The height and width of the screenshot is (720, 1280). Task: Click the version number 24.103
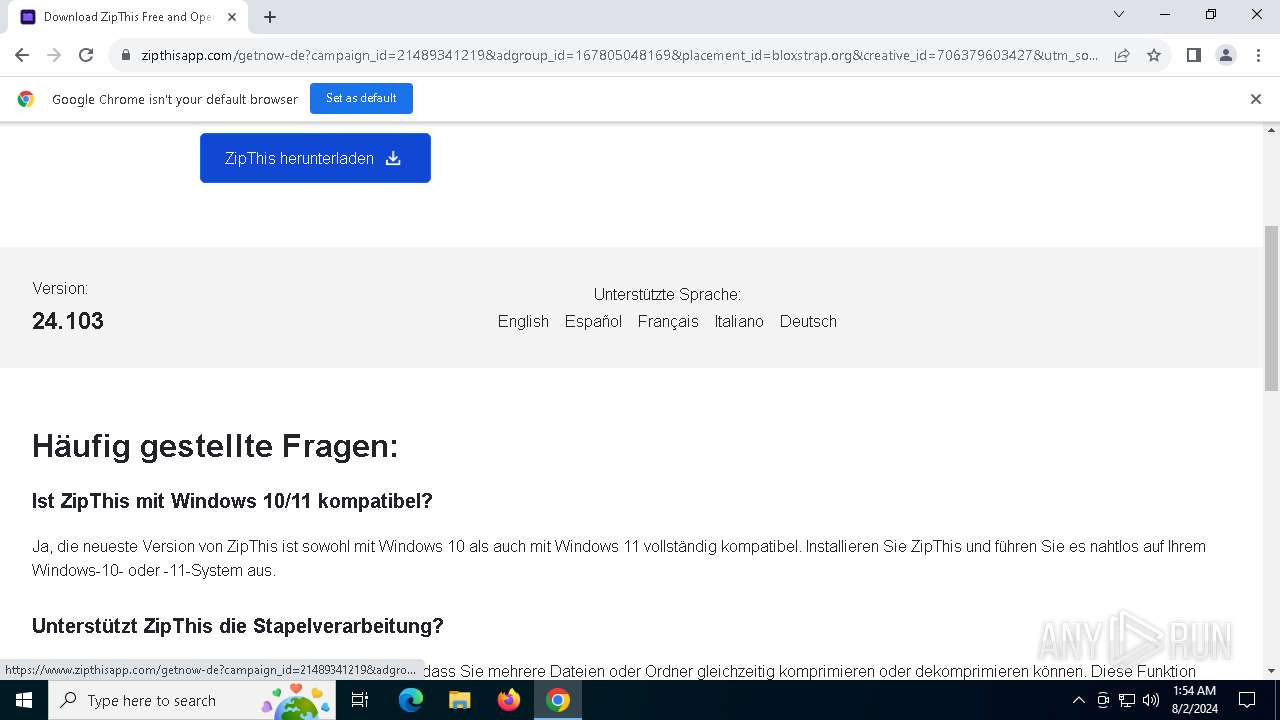tap(68, 321)
